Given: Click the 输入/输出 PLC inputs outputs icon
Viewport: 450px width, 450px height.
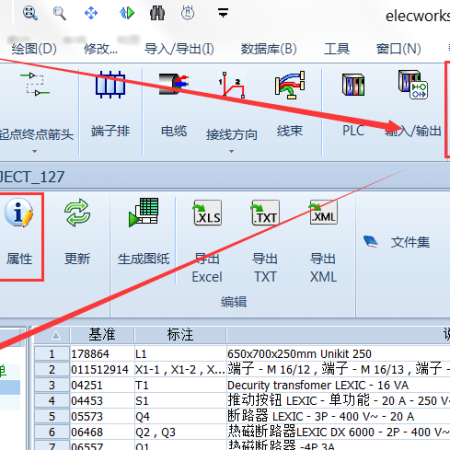Looking at the screenshot, I should pos(413,84).
